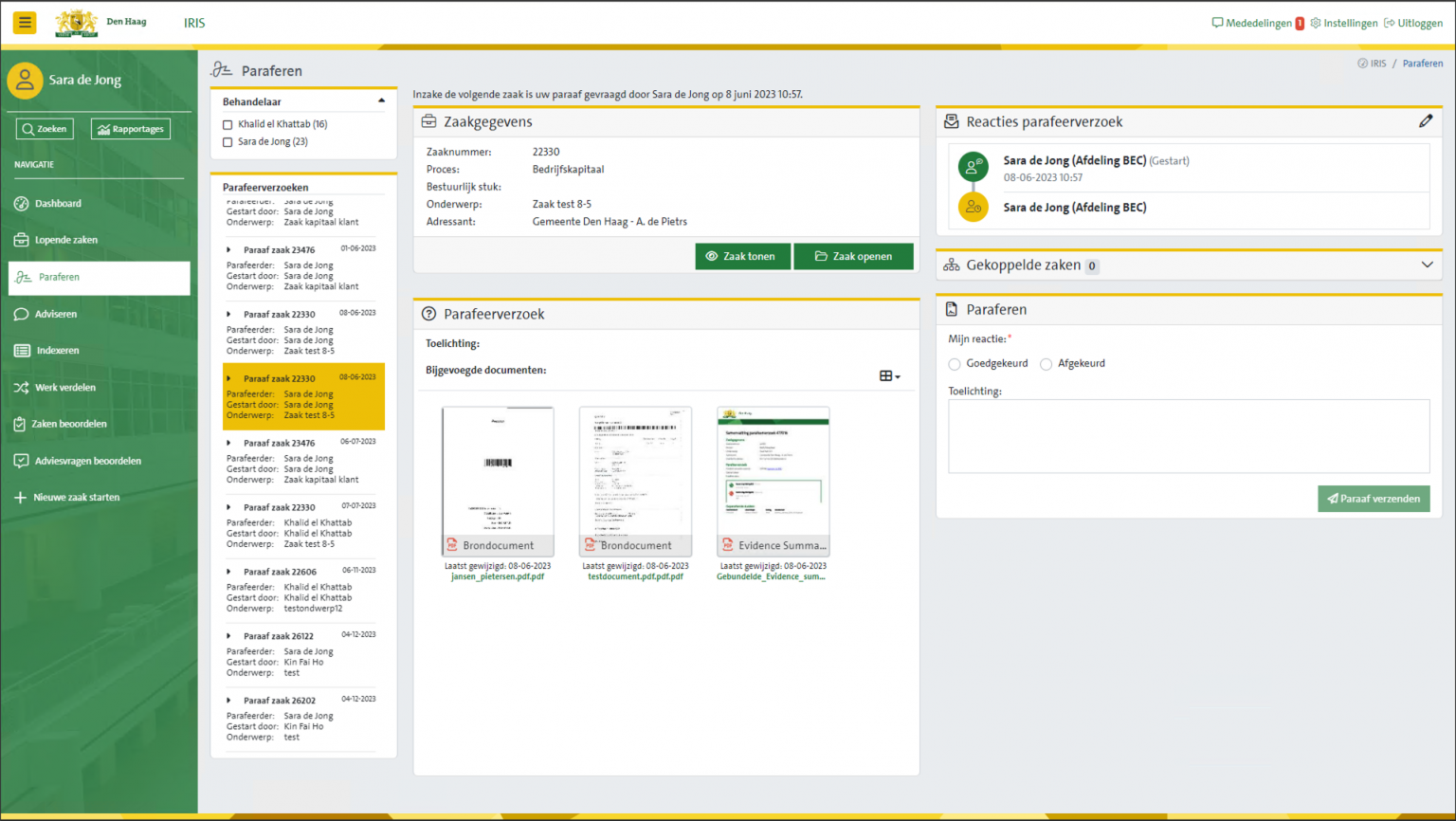Click Uitloggen to log out
This screenshot has height=821, width=1456.
coord(1413,23)
